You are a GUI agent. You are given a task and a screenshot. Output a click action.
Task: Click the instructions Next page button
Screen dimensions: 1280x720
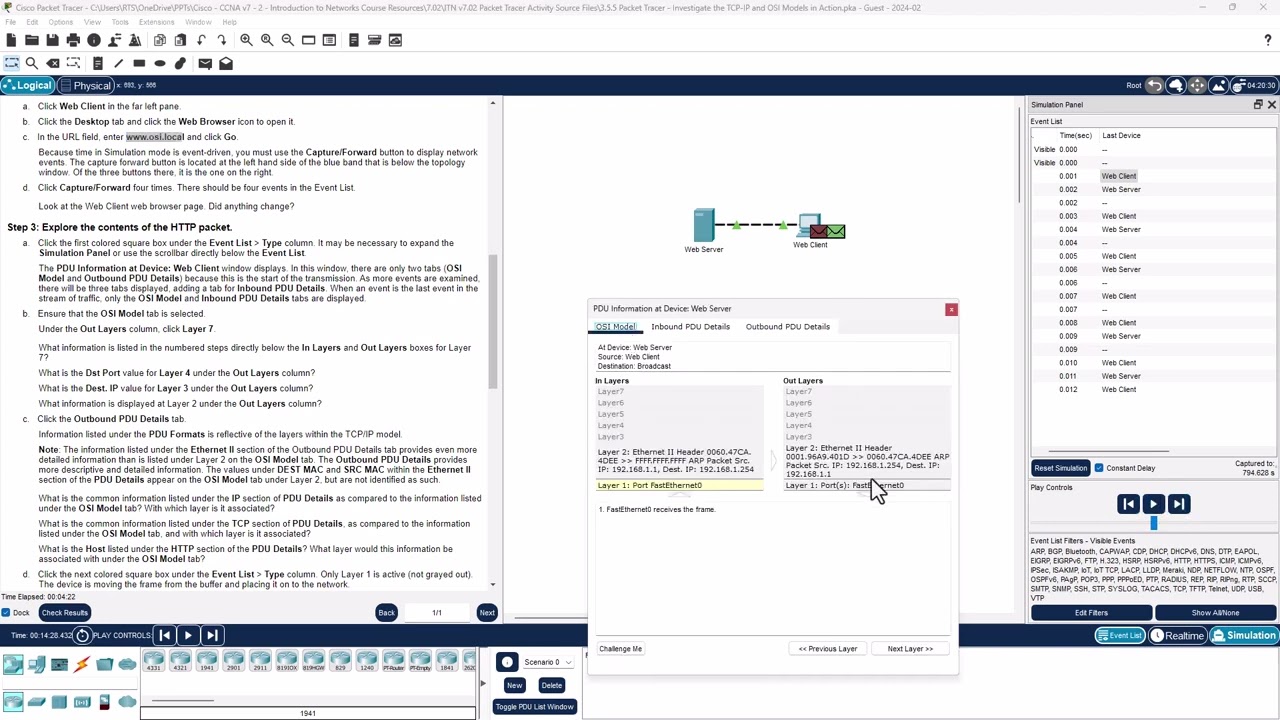coord(487,613)
